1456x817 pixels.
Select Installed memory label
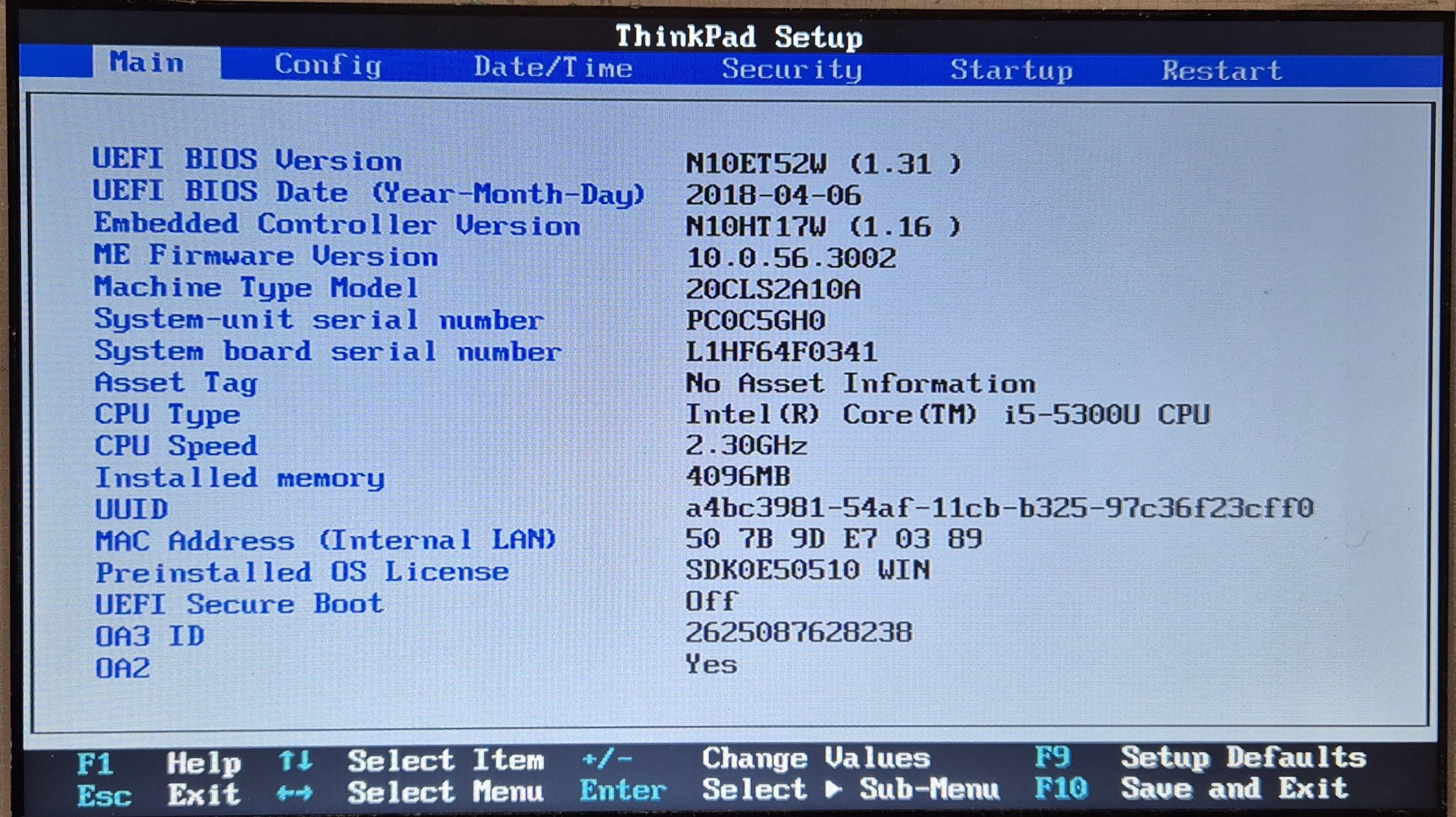240,478
